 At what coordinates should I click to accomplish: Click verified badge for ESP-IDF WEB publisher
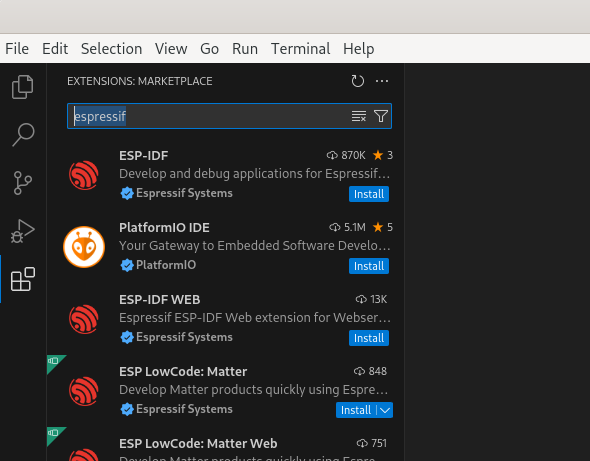(127, 337)
